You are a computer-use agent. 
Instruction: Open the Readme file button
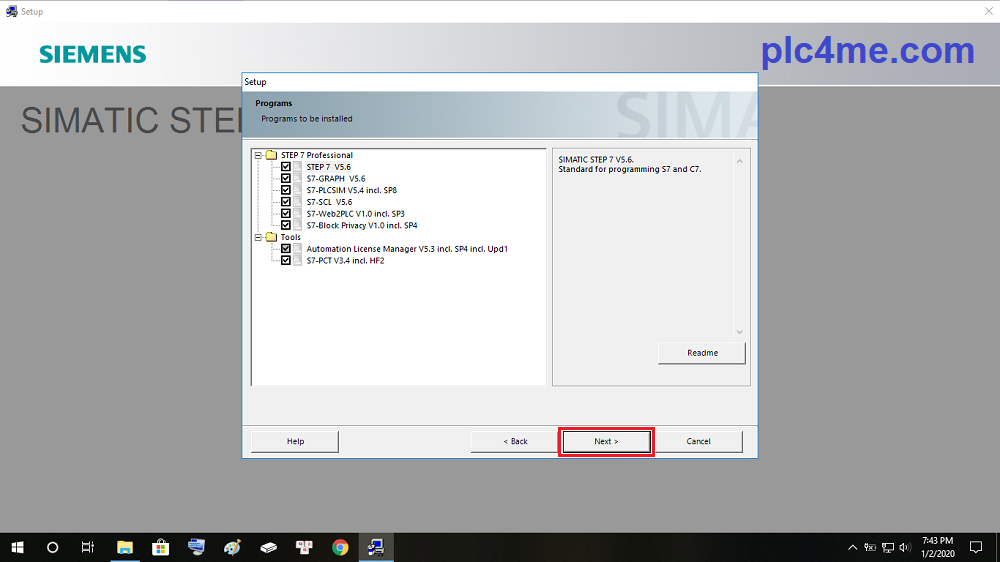coord(702,353)
